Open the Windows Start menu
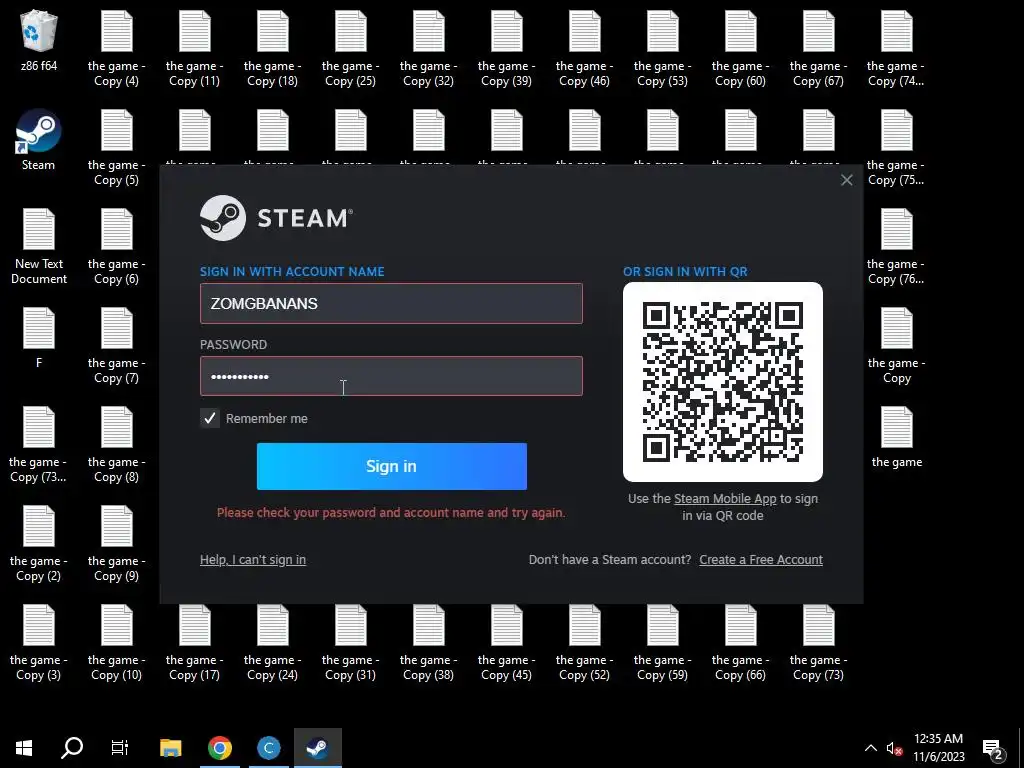The height and width of the screenshot is (768, 1024). [x=24, y=748]
